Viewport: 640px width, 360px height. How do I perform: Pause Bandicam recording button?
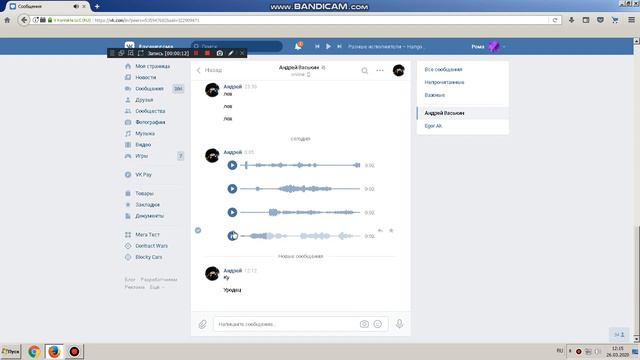point(196,53)
